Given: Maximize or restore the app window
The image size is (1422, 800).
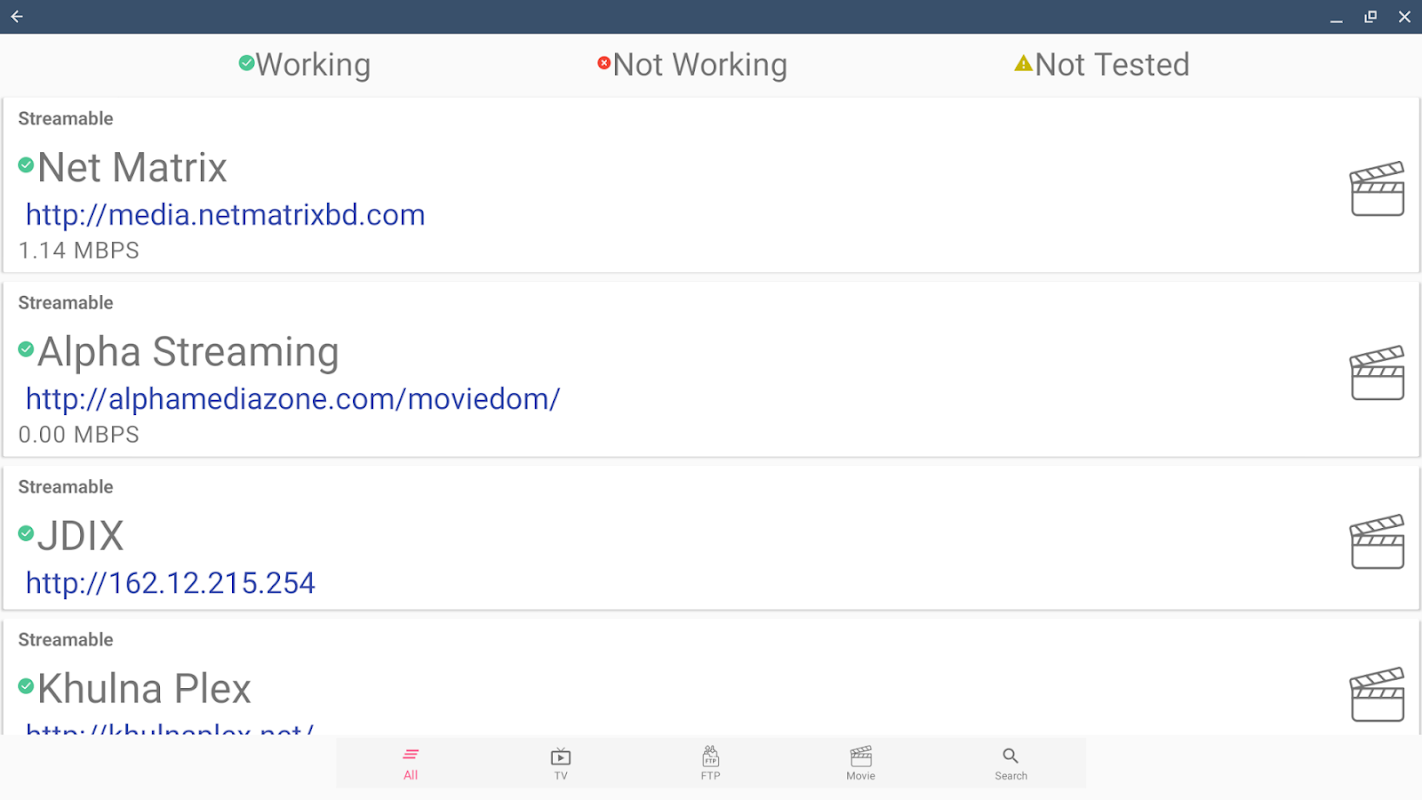Looking at the screenshot, I should tap(1371, 17).
